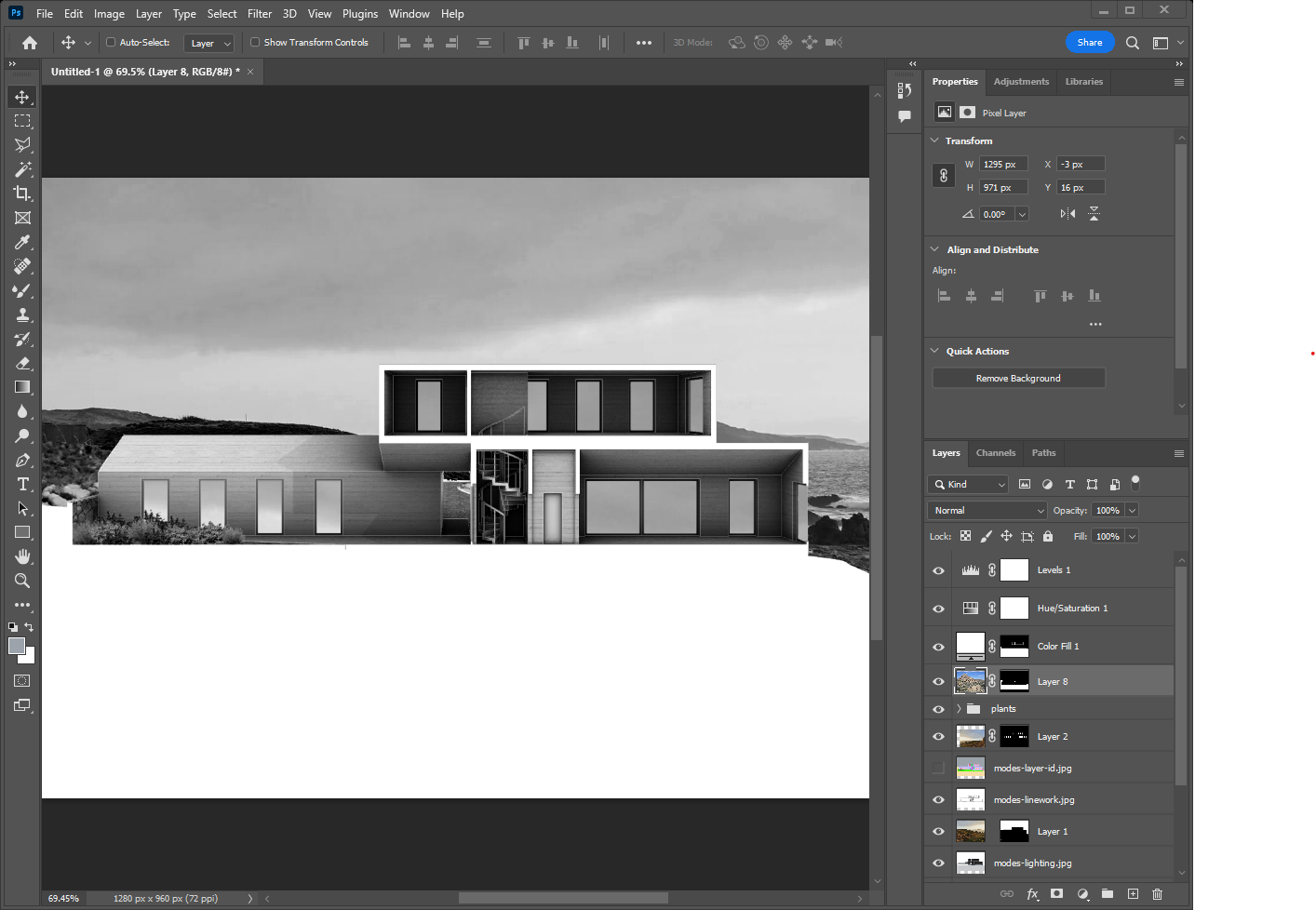
Task: Add a layer mask using the mask icon
Action: [x=1056, y=893]
